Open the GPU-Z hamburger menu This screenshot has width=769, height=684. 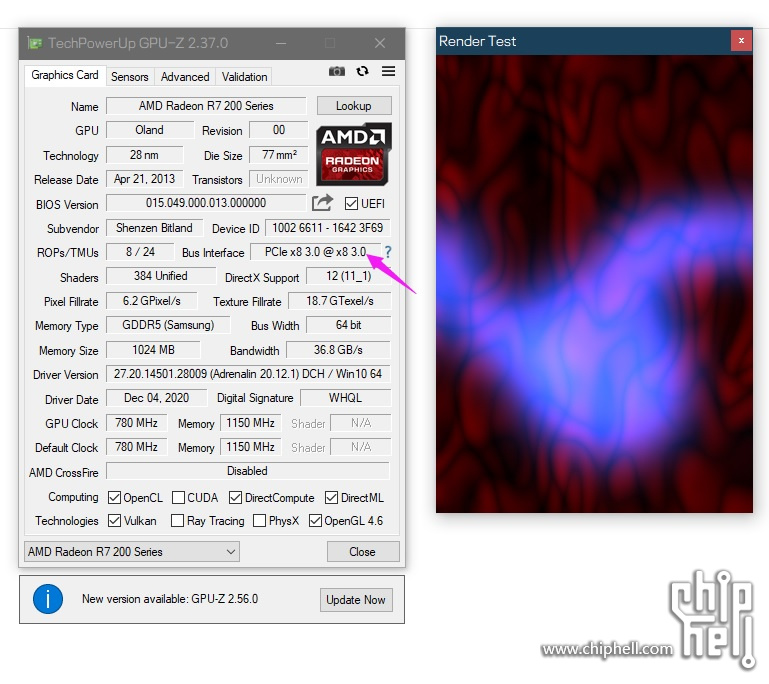point(388,72)
